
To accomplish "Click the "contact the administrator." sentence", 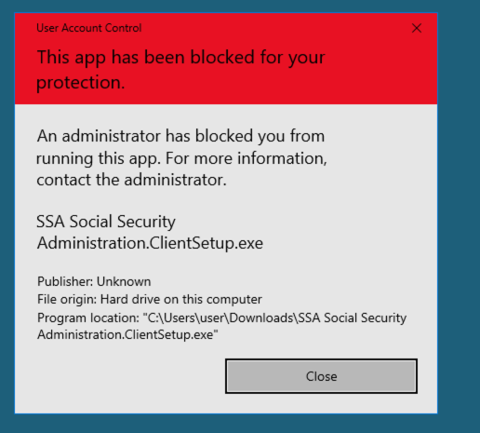I will [132, 180].
